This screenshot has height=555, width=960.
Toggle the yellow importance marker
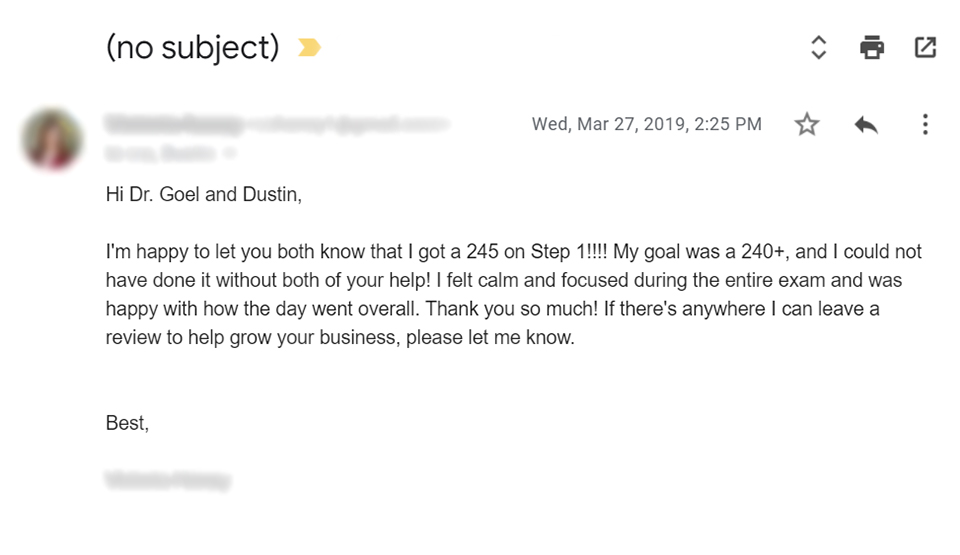tap(309, 47)
